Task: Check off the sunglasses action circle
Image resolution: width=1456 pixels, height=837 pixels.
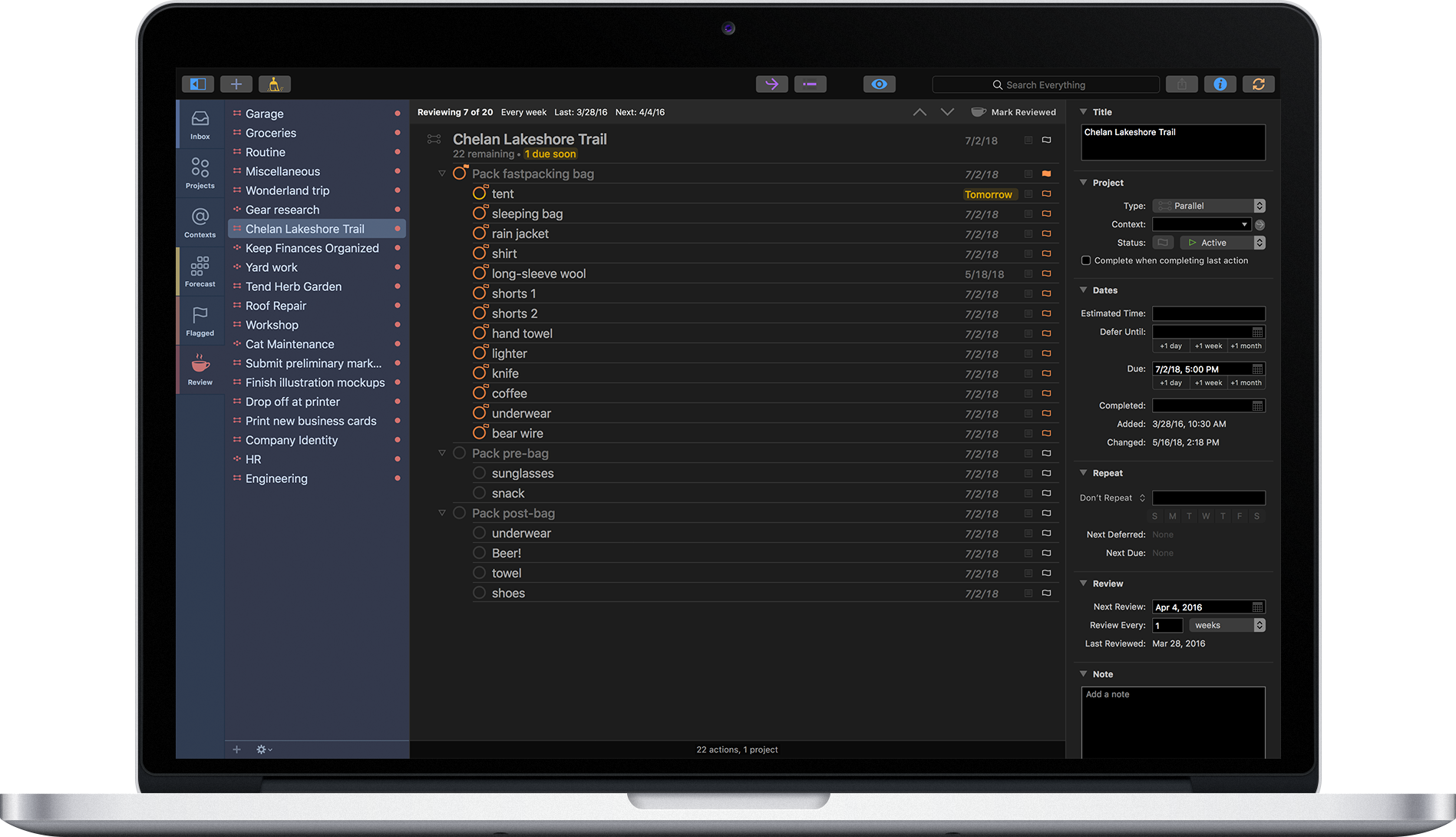Action: [480, 473]
